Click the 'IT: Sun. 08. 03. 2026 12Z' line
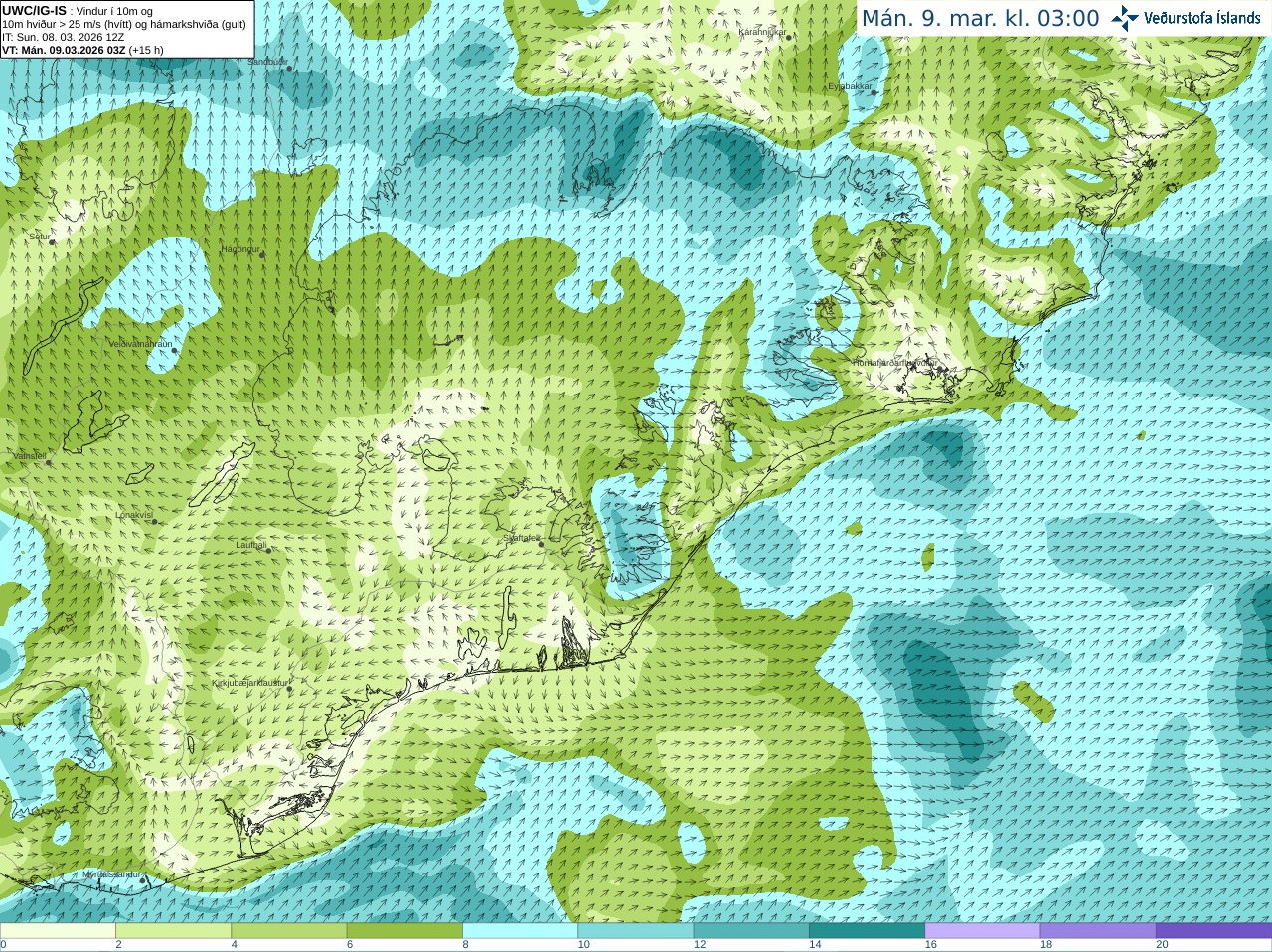Image resolution: width=1272 pixels, height=952 pixels. pos(64,37)
